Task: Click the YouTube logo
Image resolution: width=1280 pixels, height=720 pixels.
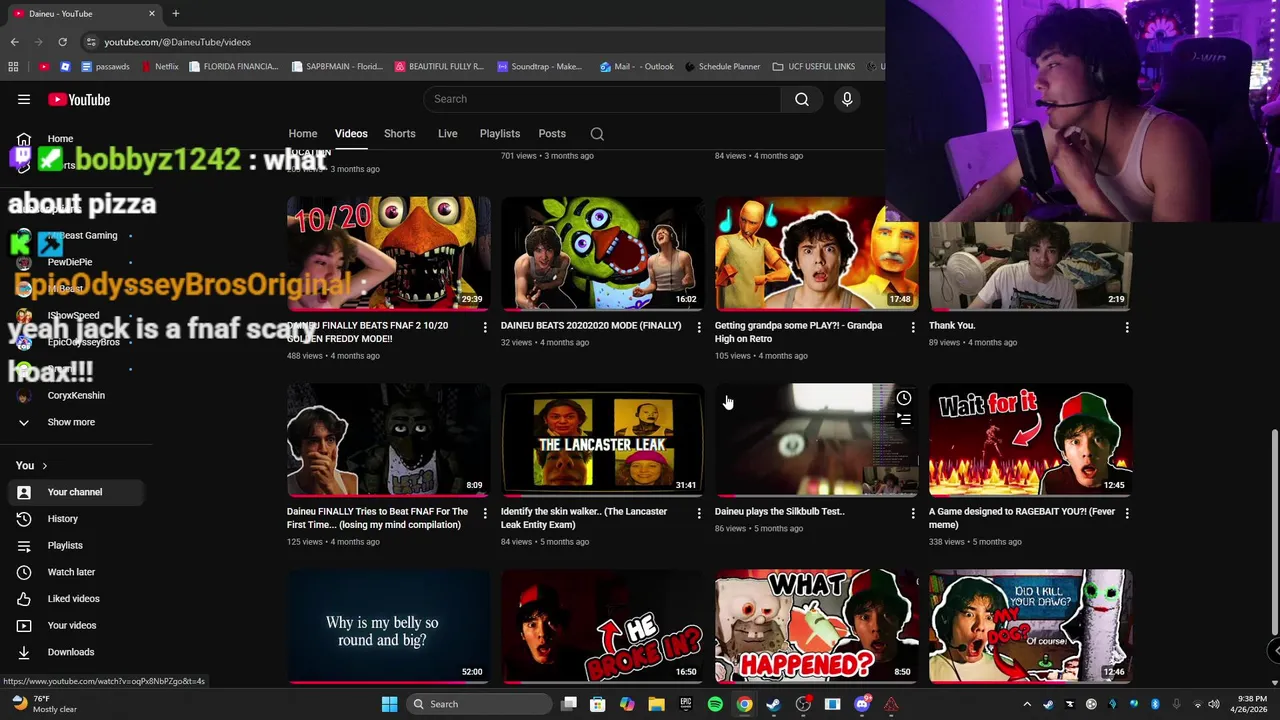Action: [79, 99]
